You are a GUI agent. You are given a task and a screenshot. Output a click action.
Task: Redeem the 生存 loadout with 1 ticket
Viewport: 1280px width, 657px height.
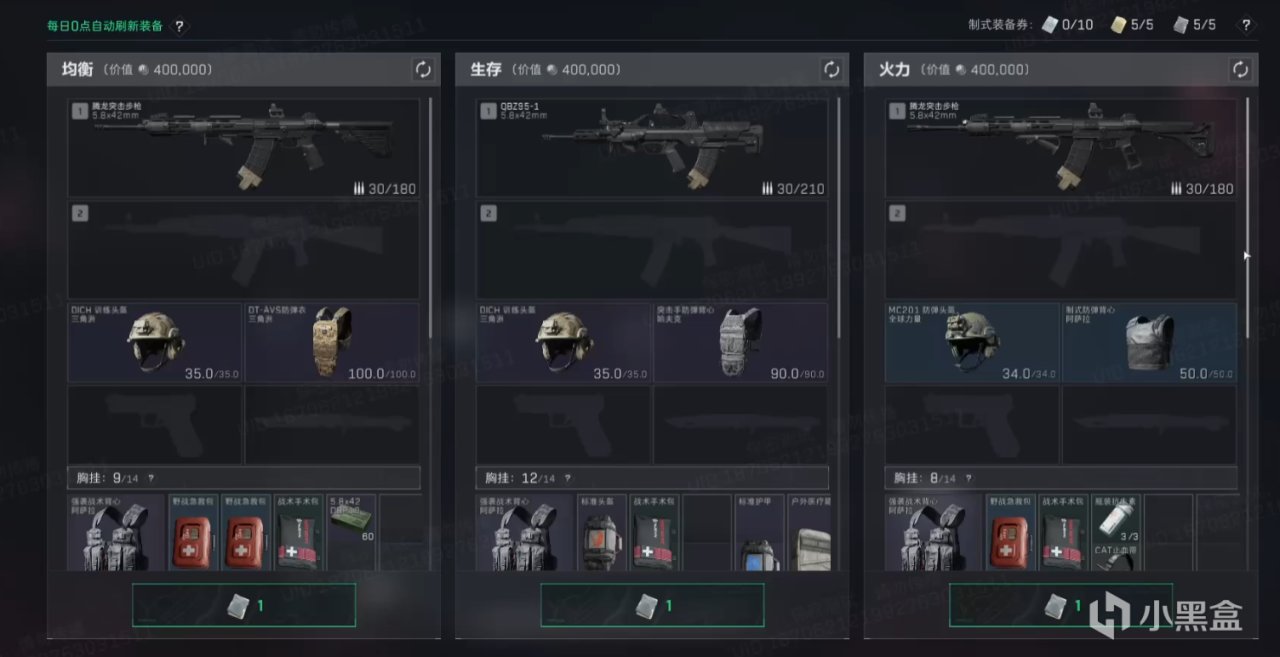coord(652,605)
